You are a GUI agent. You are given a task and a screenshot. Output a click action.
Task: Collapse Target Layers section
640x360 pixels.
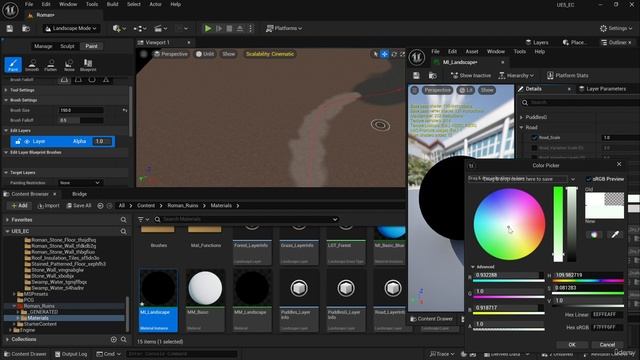6,173
